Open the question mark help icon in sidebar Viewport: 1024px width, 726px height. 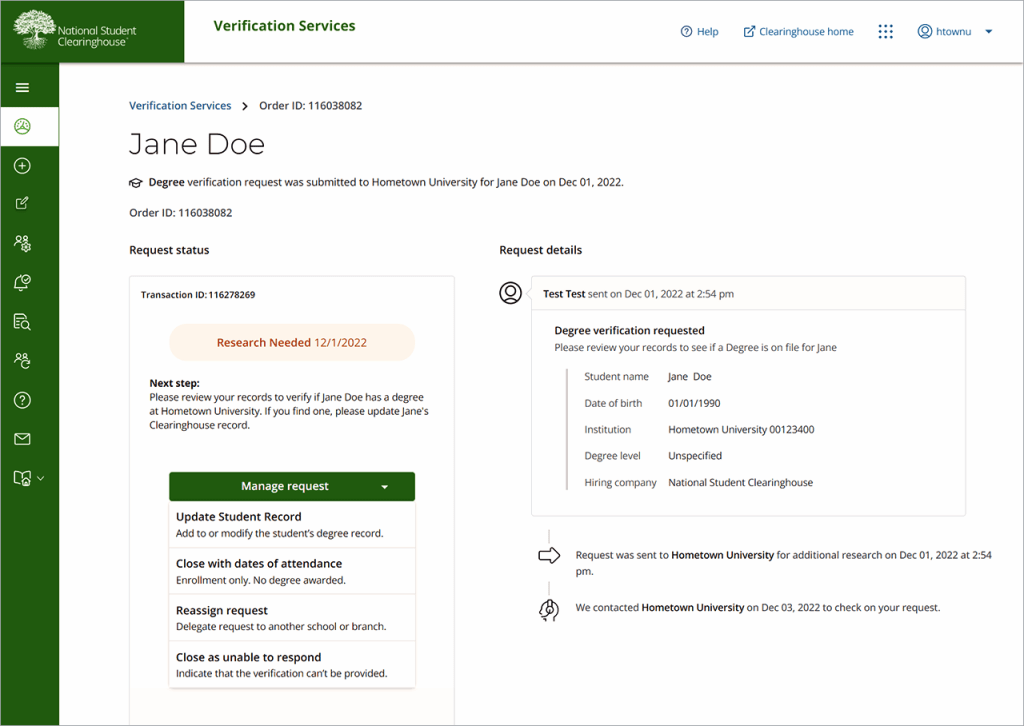(22, 400)
